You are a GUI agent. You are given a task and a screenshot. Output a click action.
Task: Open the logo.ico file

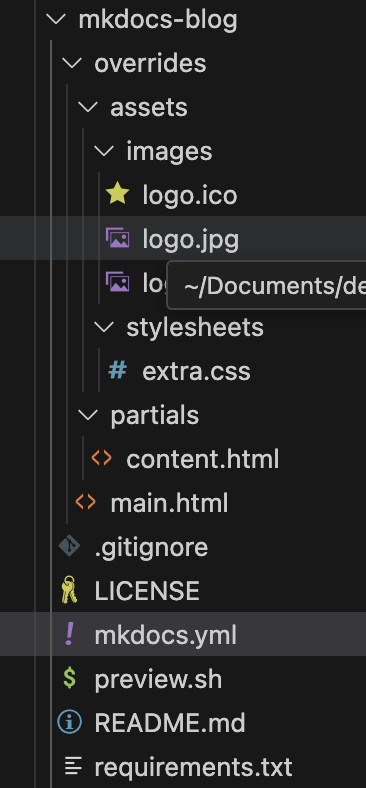(x=190, y=195)
